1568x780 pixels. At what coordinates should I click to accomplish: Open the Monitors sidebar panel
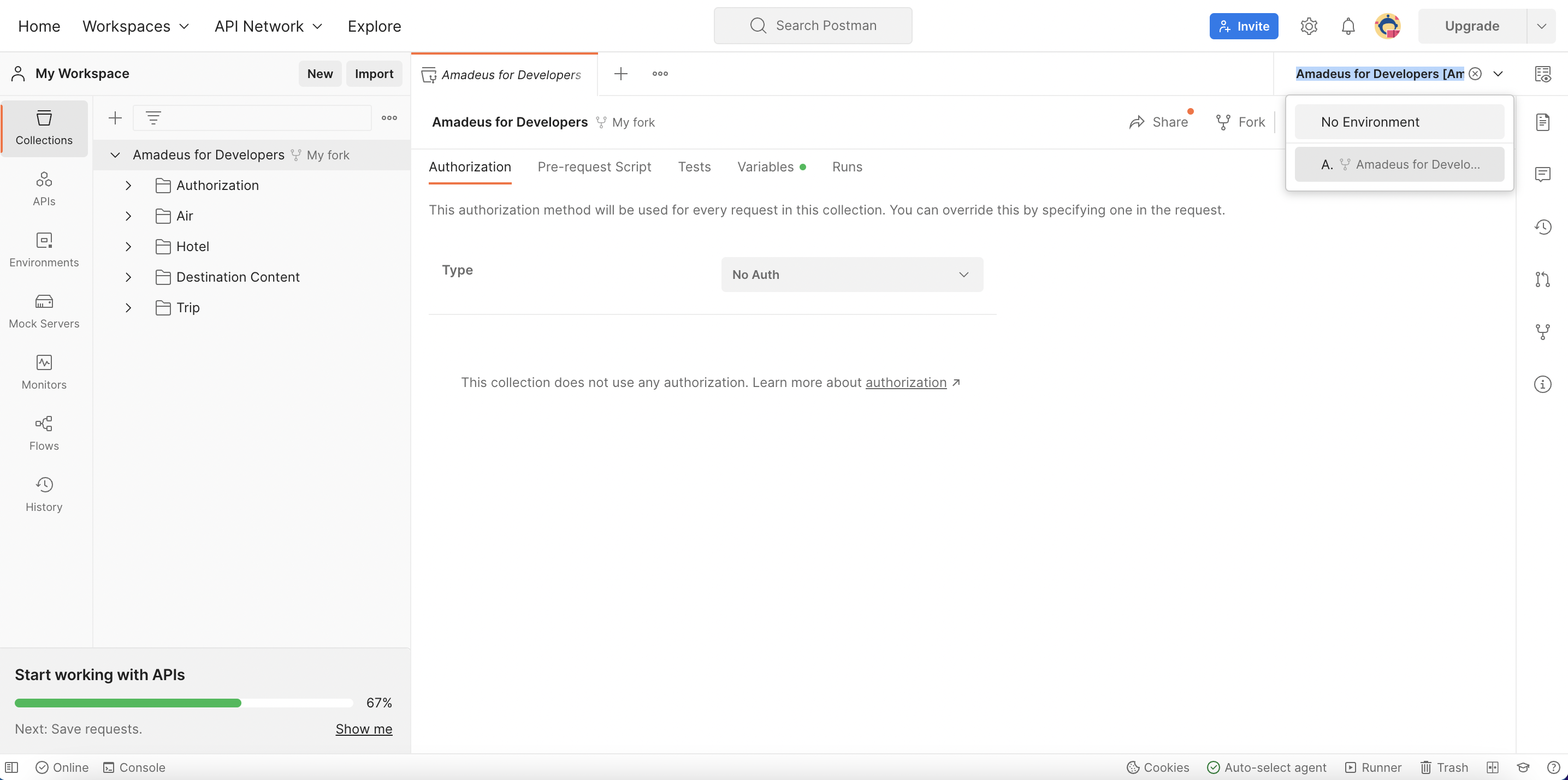[44, 372]
